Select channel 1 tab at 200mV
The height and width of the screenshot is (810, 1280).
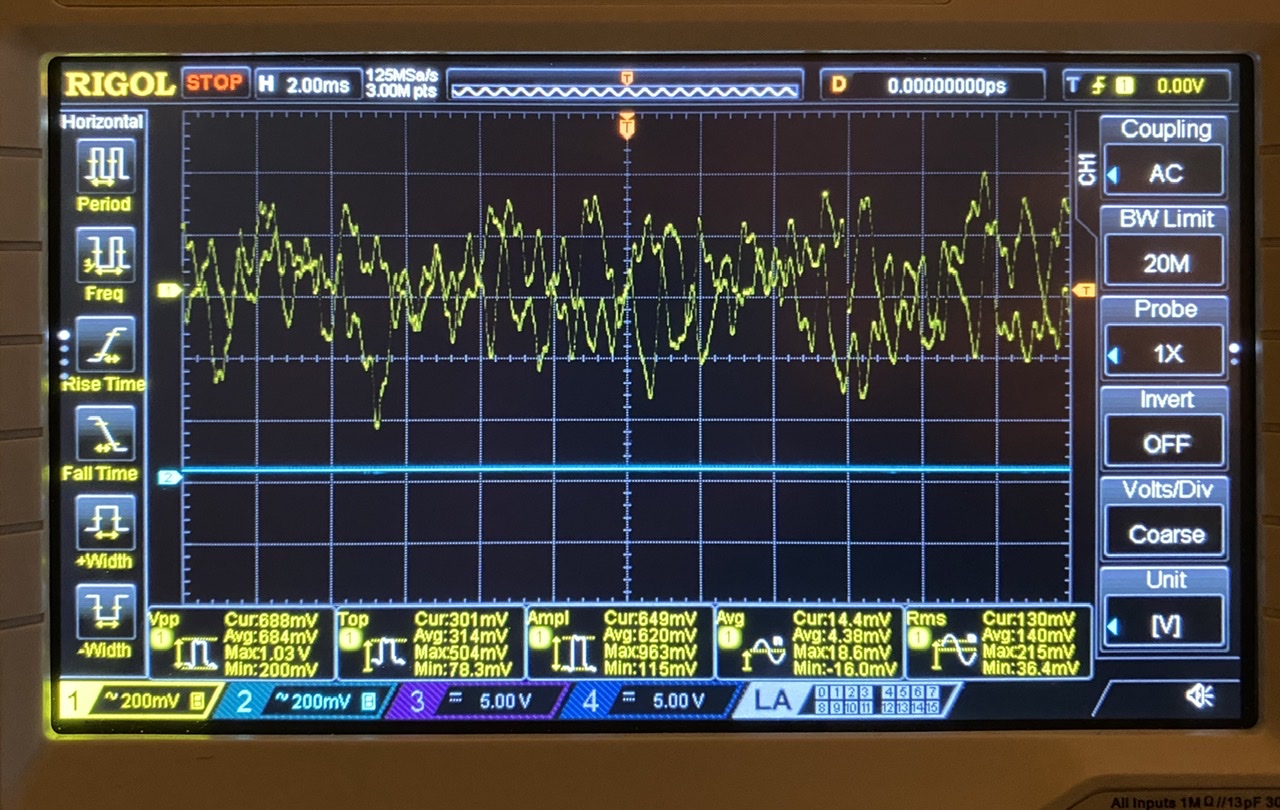coord(140,701)
